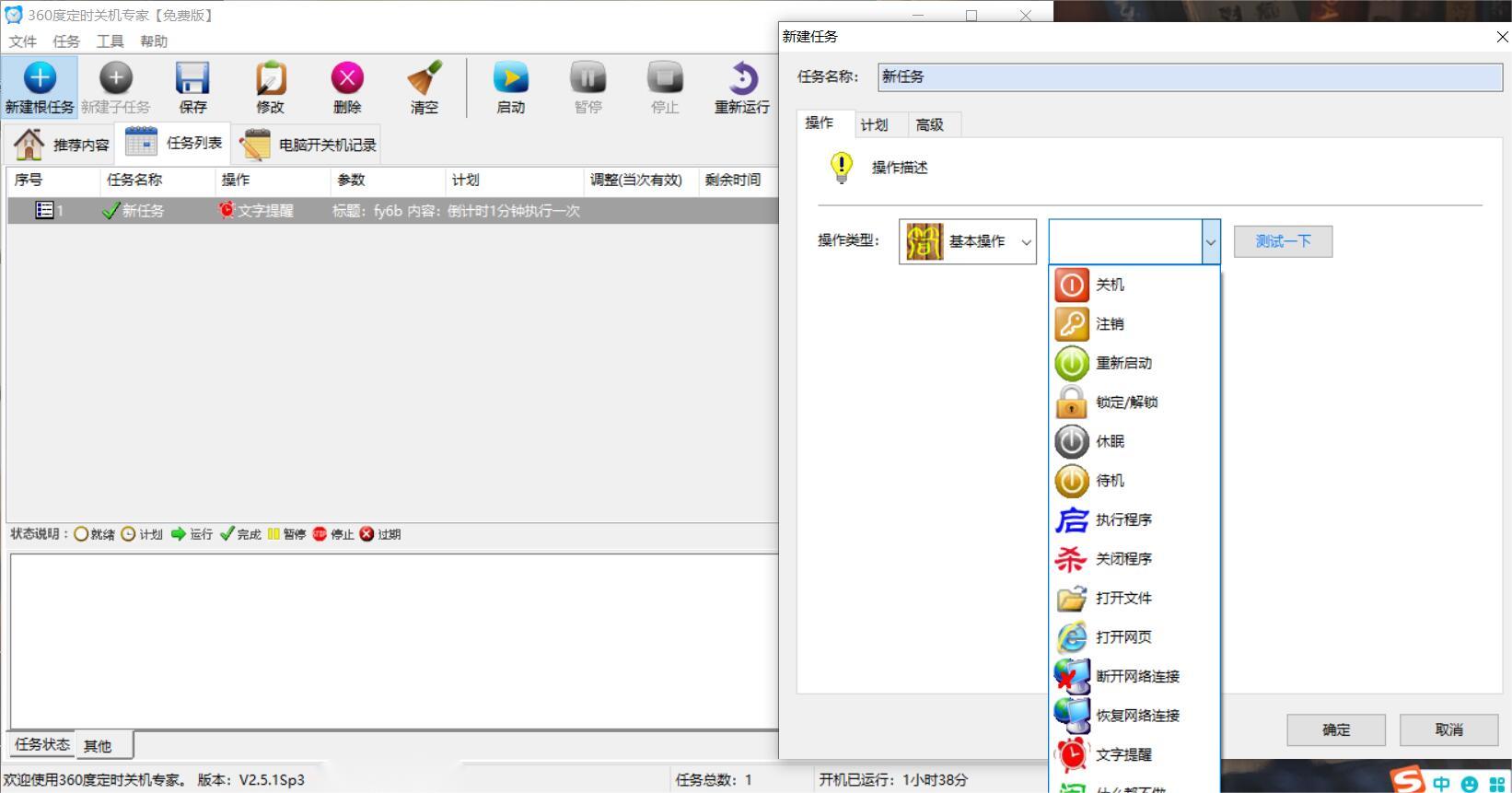The height and width of the screenshot is (793, 1512).
Task: Click the 测试一下 button
Action: pyautogui.click(x=1283, y=241)
